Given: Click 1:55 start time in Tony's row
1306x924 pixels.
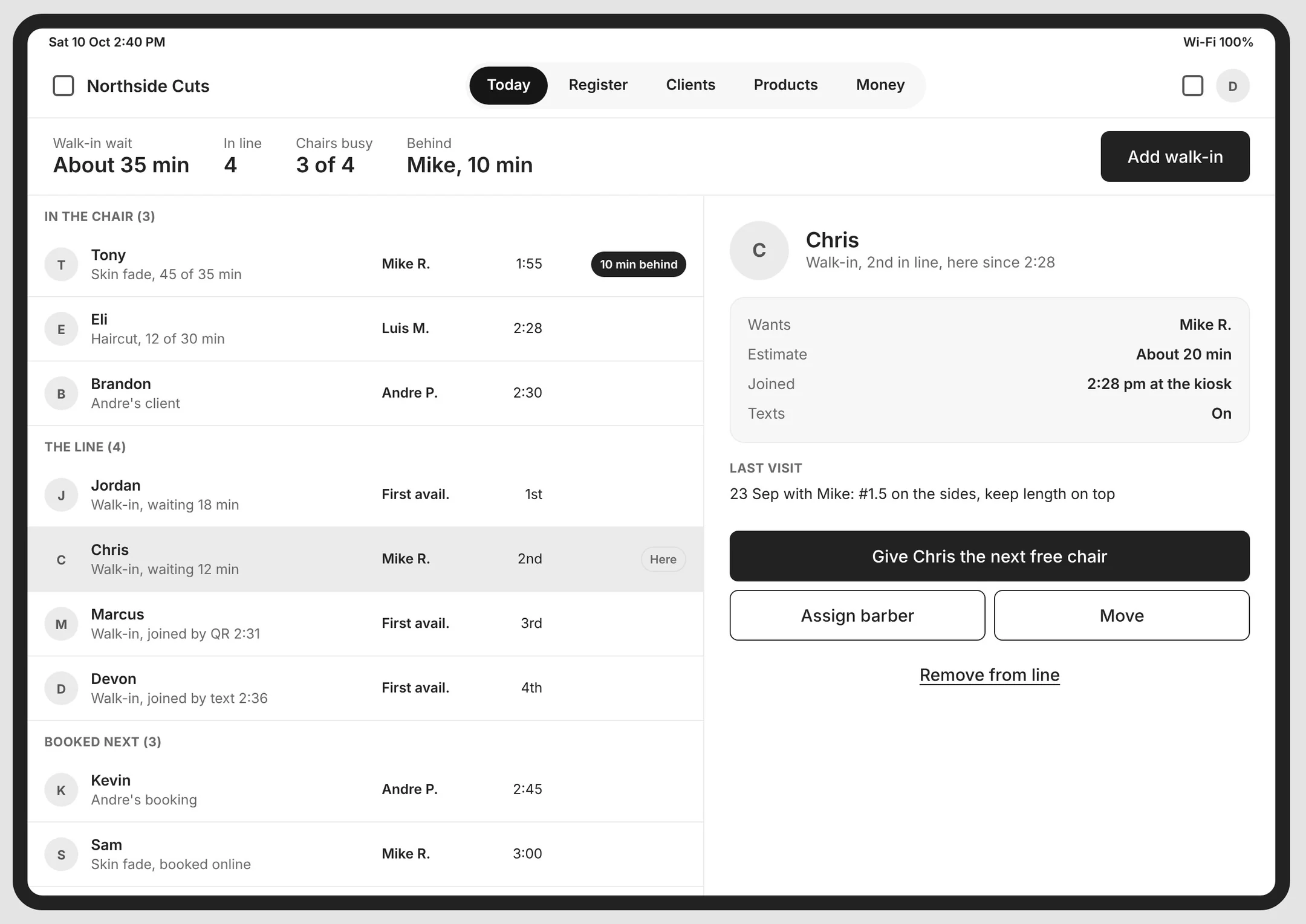Looking at the screenshot, I should point(528,263).
